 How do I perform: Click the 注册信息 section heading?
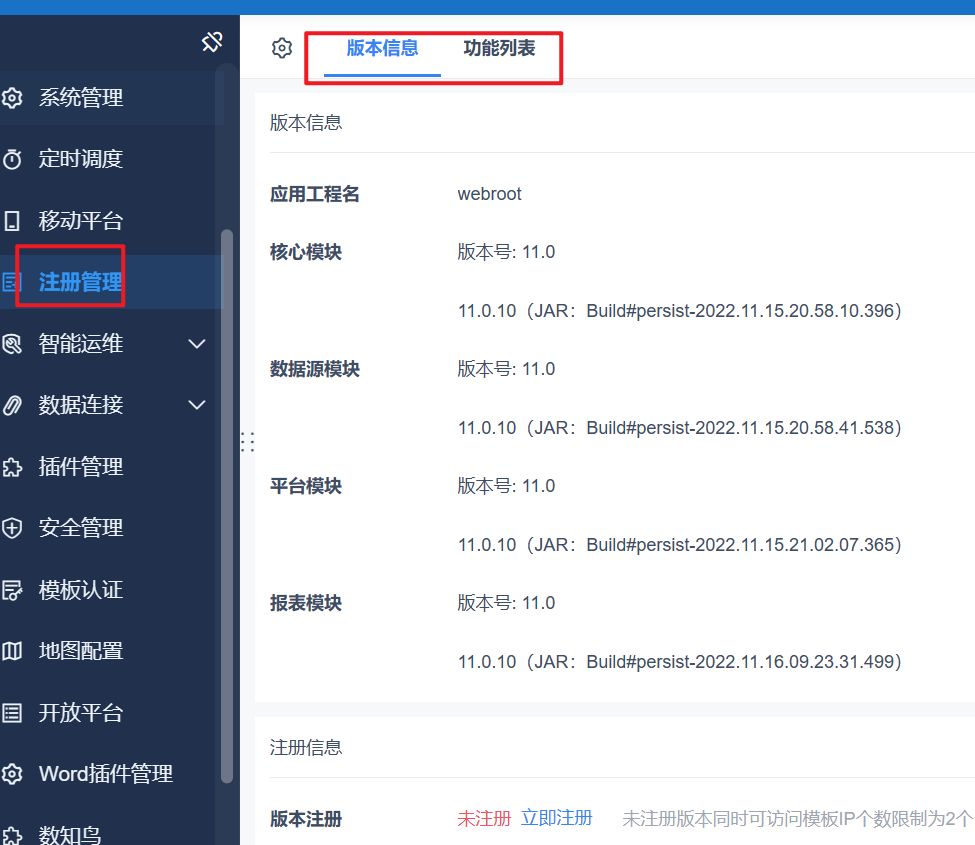(306, 747)
